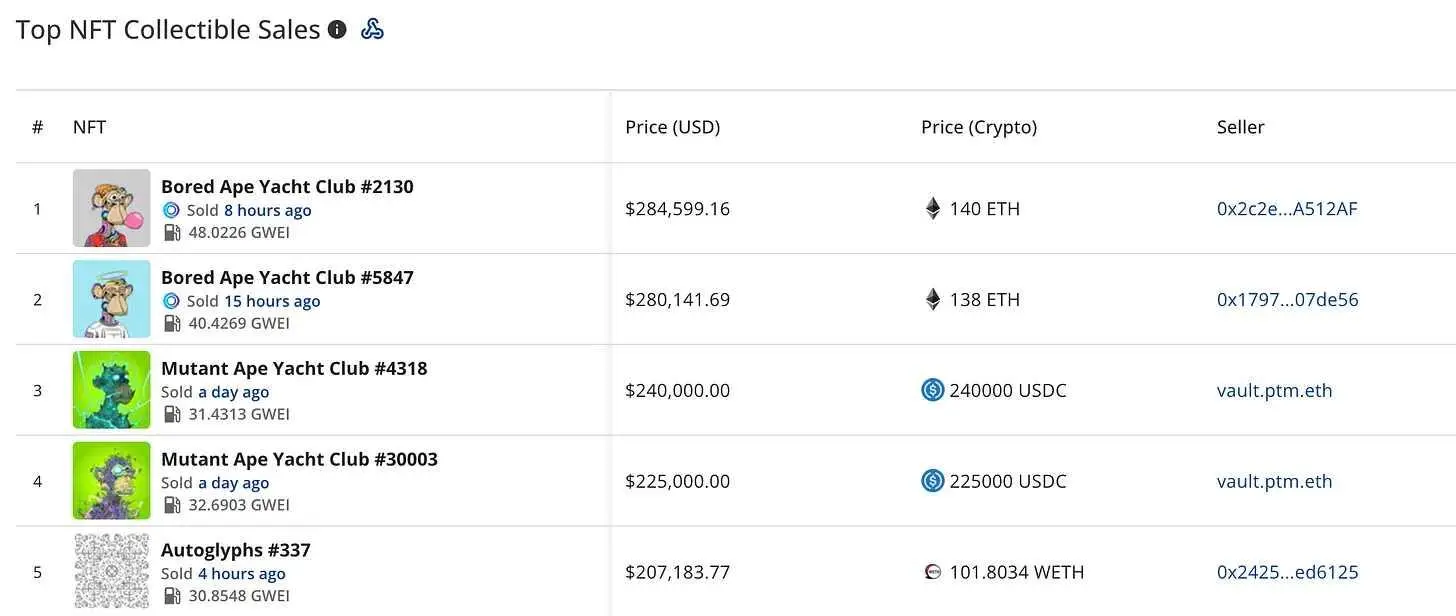
Task: Open Bored Ape Yacht Club #2130 thumbnail
Action: [111, 208]
